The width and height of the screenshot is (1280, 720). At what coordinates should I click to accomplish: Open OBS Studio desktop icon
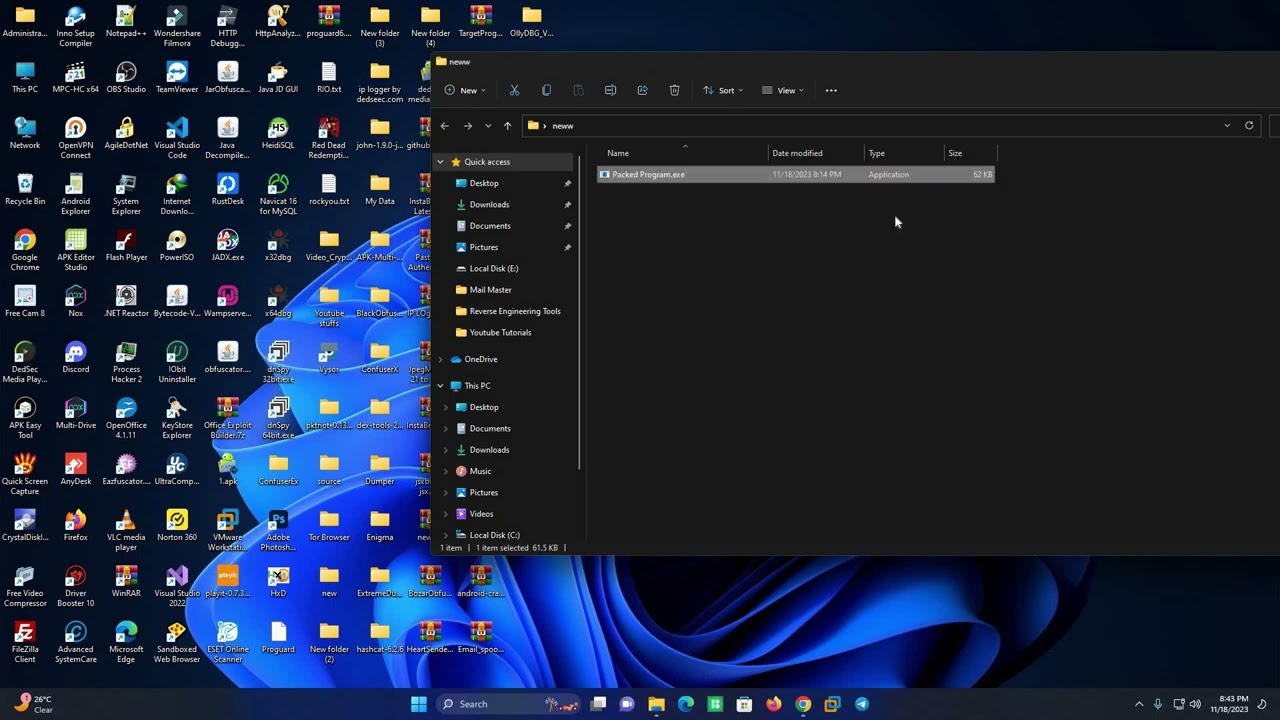click(126, 78)
